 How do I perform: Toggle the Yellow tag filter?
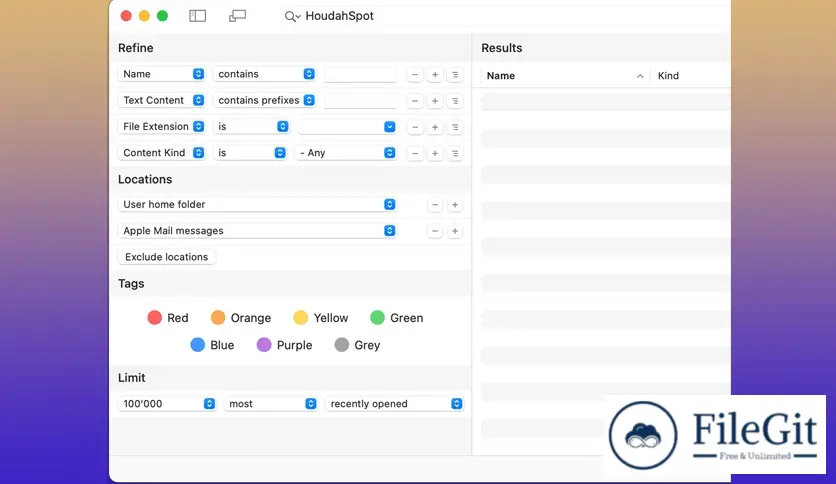pos(320,318)
